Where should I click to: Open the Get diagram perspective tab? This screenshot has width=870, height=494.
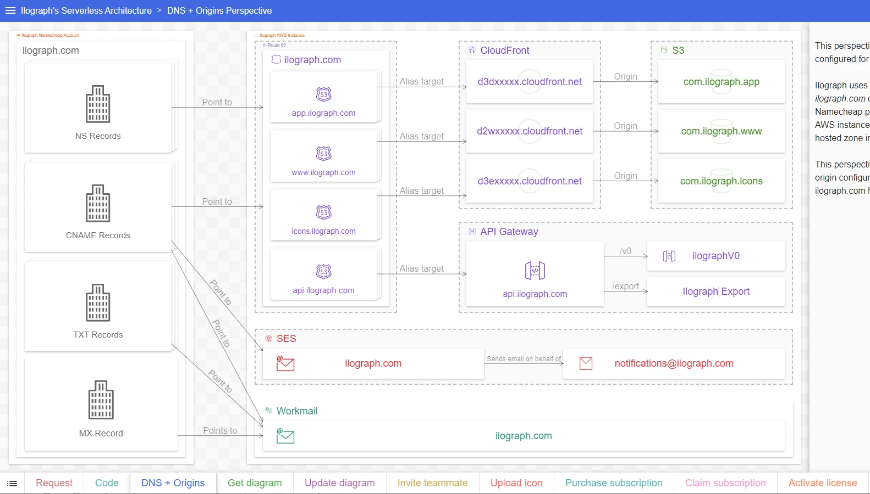pos(255,483)
